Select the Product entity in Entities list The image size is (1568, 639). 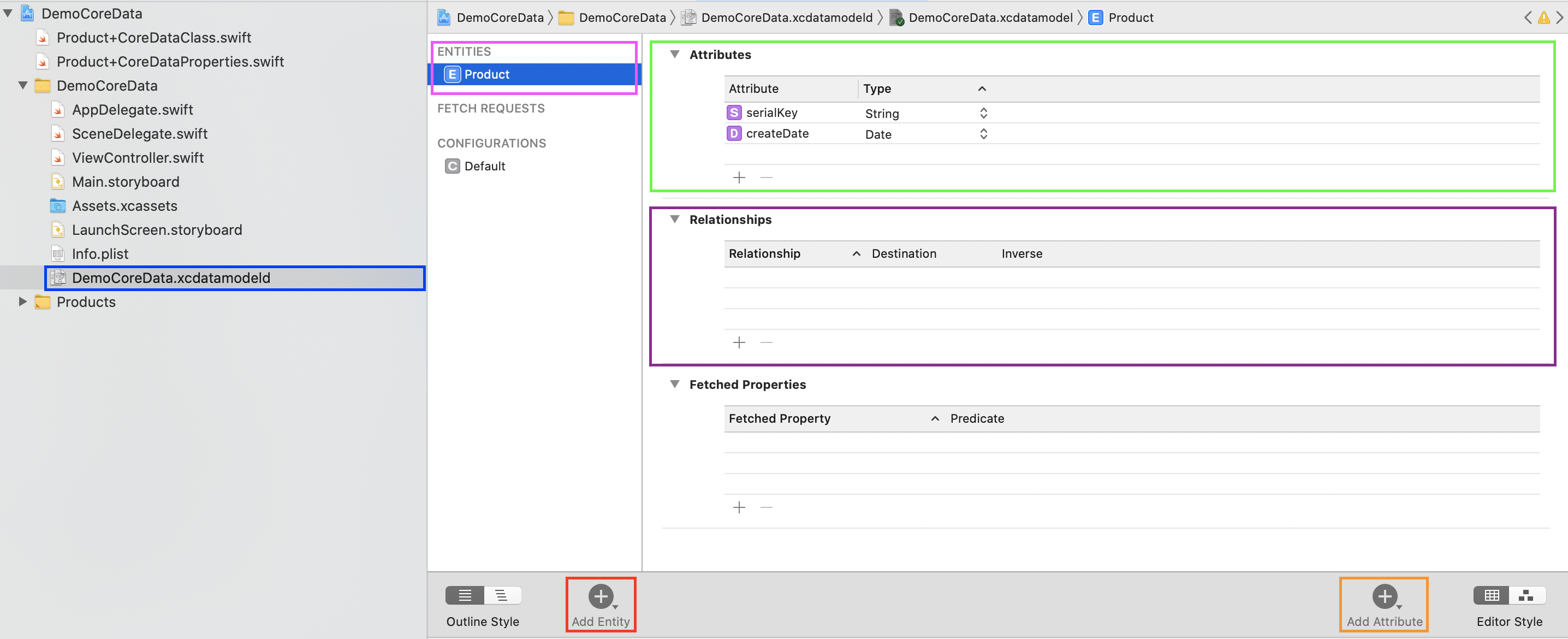(x=486, y=74)
